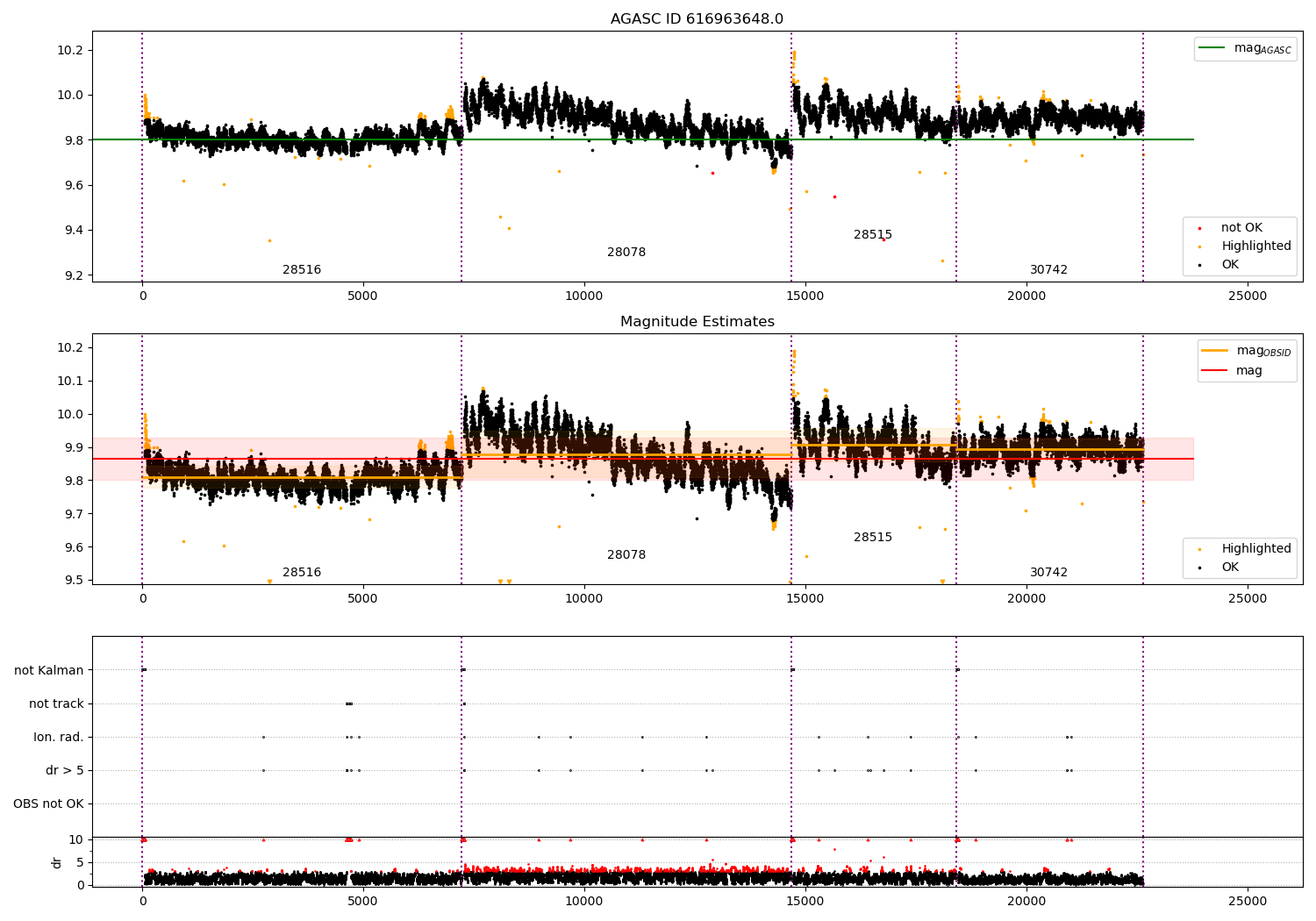Select the green mag AGASC legend line sample

pos(1213,48)
